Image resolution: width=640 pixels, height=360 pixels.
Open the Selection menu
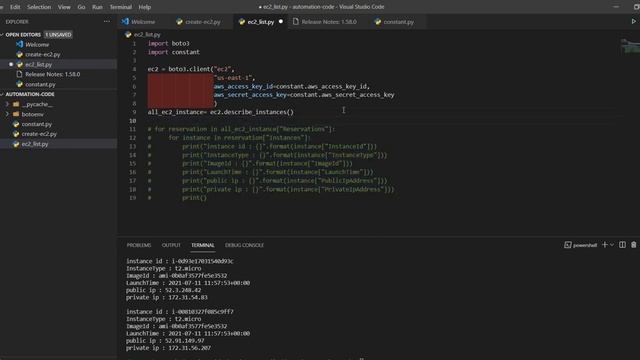click(x=39, y=7)
